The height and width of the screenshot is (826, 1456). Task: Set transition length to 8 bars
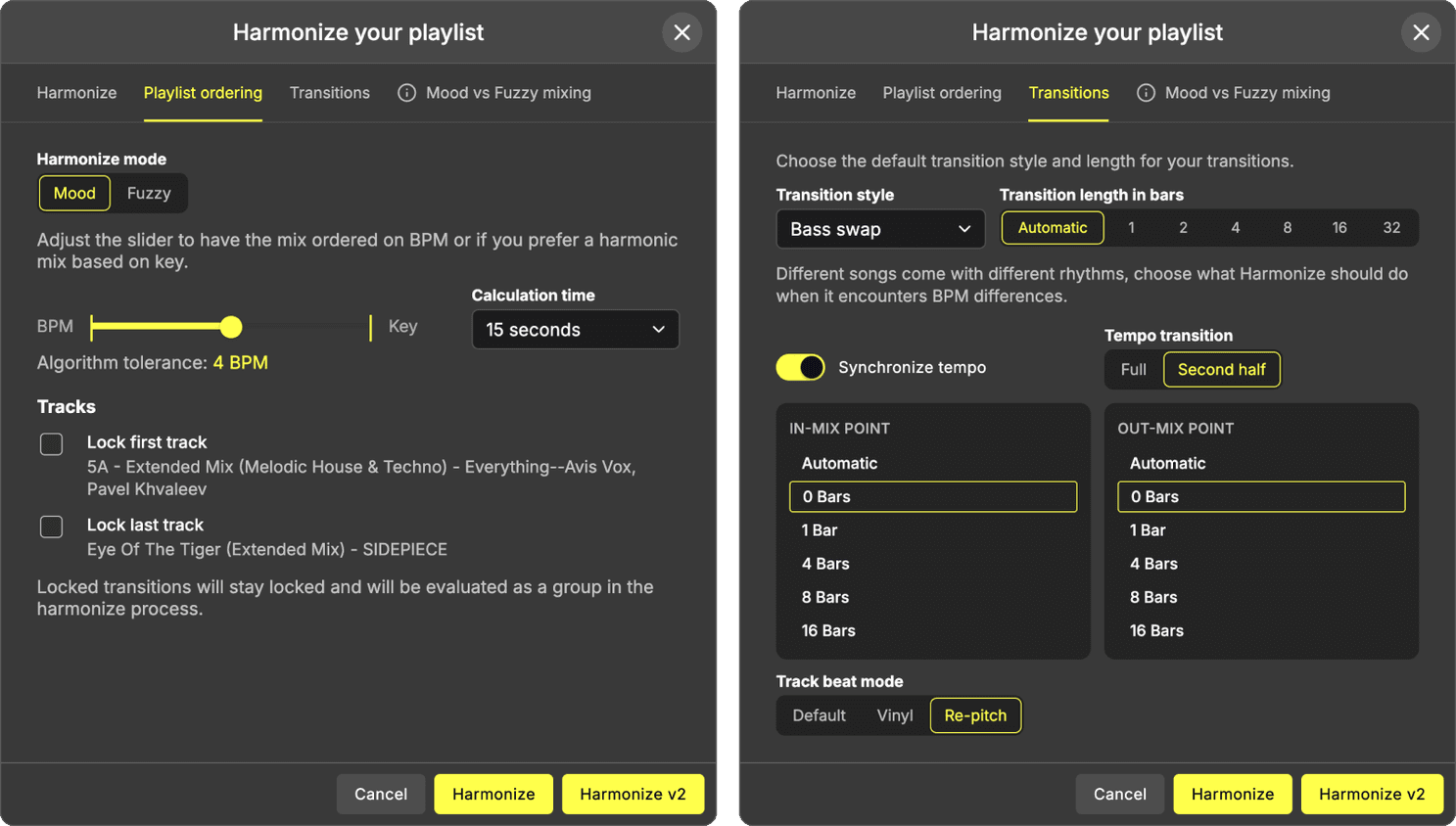[x=1287, y=227]
